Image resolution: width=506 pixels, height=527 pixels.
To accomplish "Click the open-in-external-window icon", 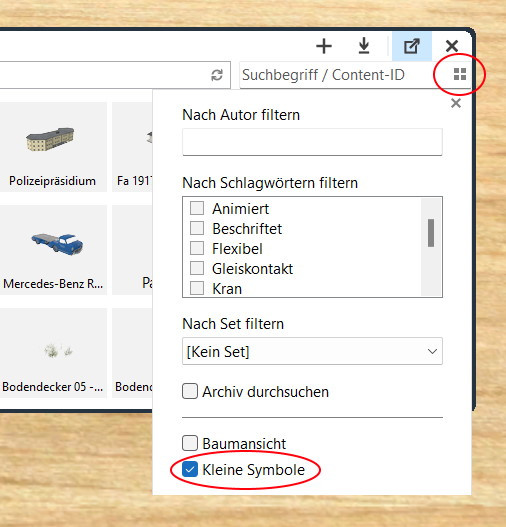I will tap(412, 46).
